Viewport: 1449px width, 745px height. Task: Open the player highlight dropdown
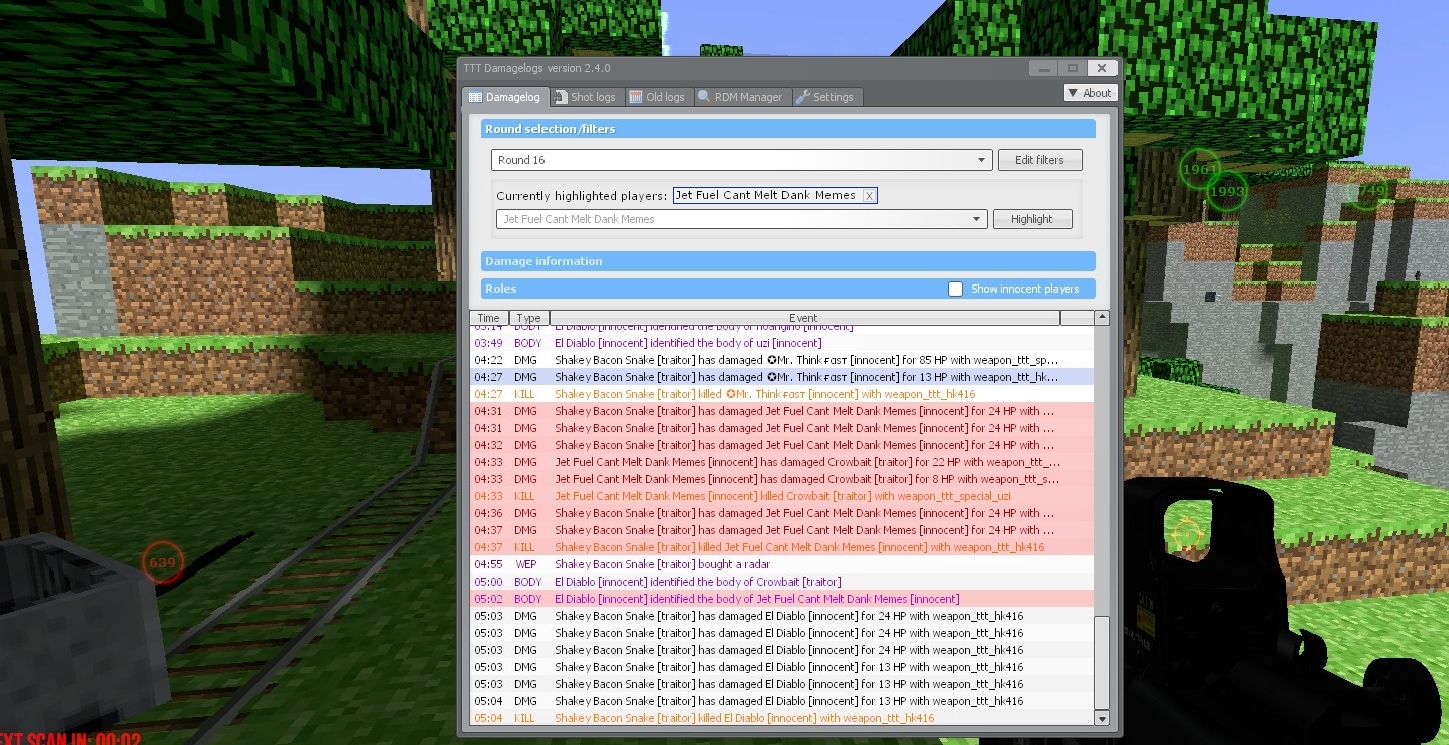click(741, 219)
